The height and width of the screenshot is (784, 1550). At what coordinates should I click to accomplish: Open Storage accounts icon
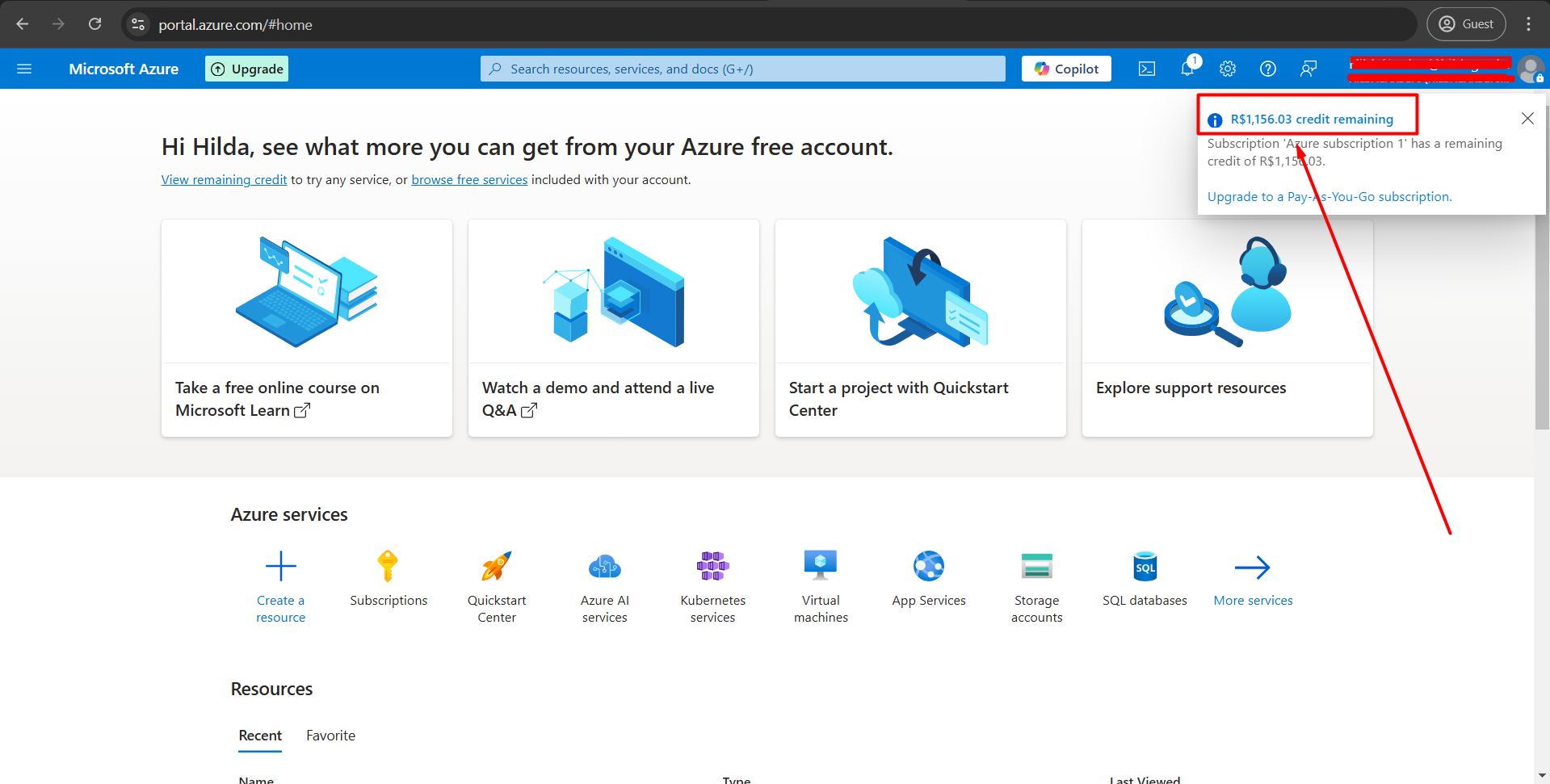(1037, 566)
